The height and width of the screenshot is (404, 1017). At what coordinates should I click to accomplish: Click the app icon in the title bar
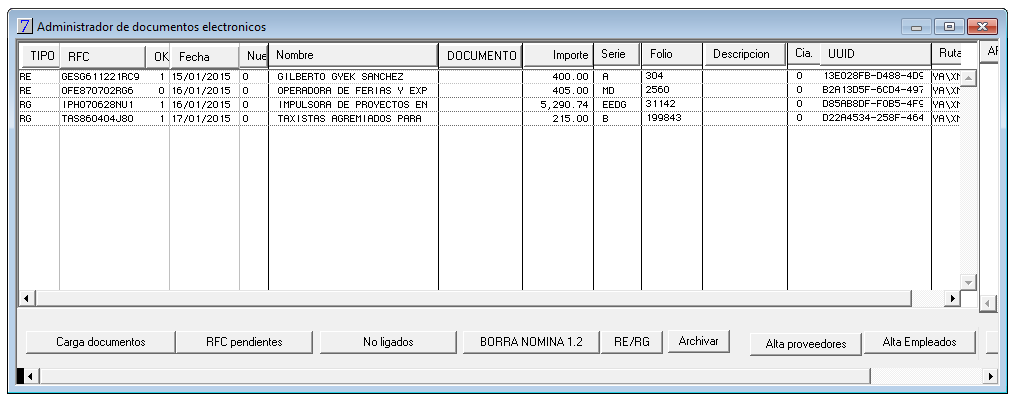[x=25, y=27]
